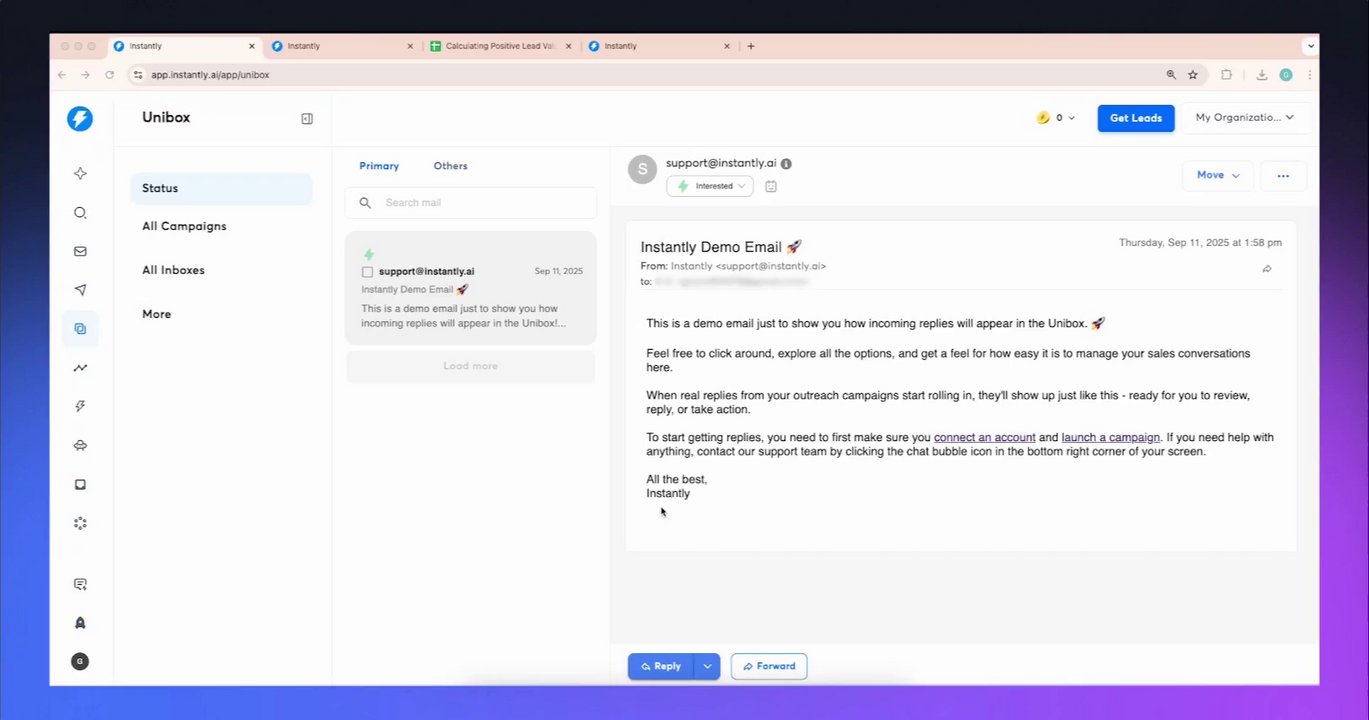
Task: Open the inbox tray icon in left sidebar
Action: pos(80,484)
